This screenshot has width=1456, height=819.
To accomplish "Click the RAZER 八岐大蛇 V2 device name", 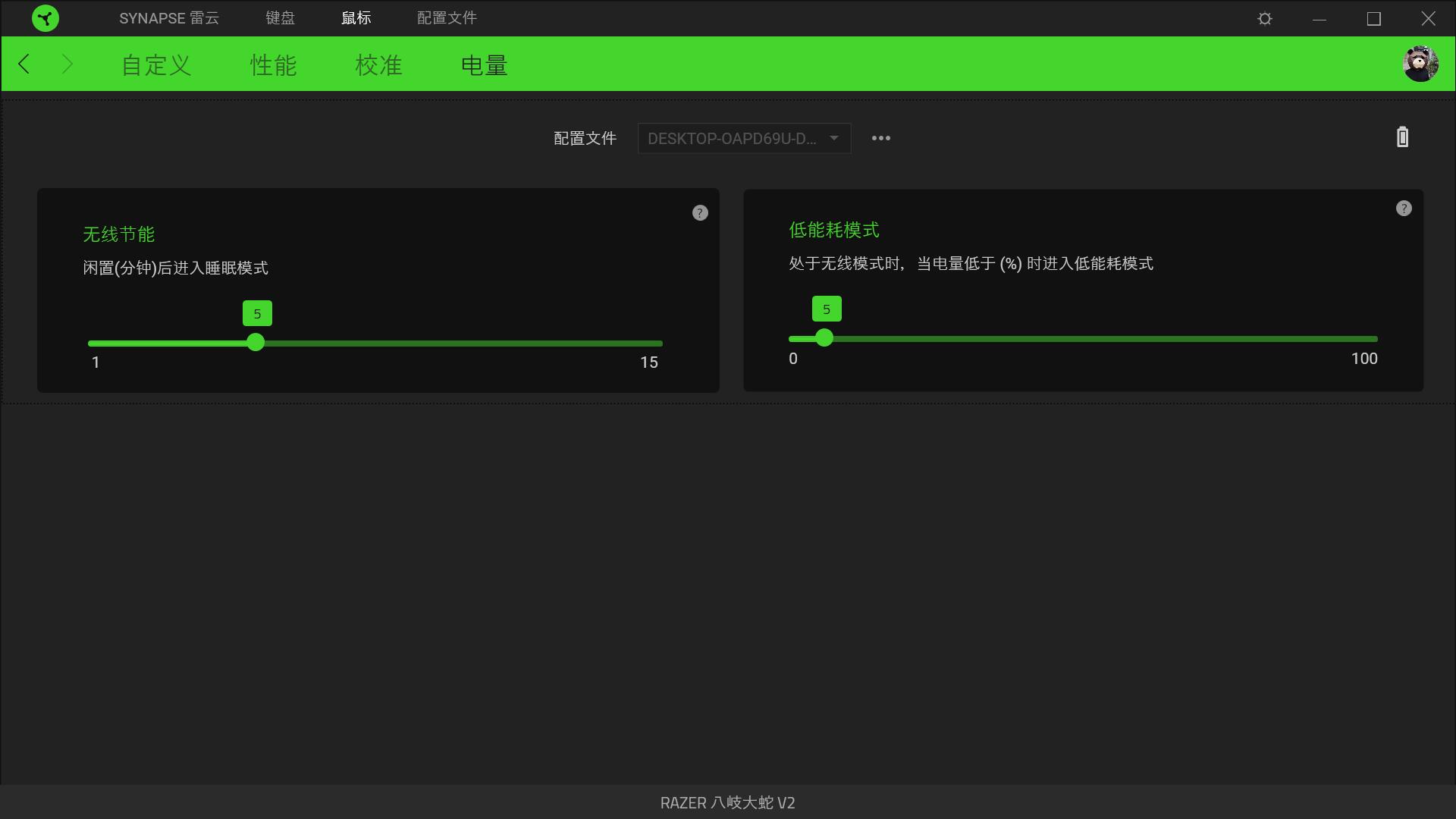I will click(726, 802).
